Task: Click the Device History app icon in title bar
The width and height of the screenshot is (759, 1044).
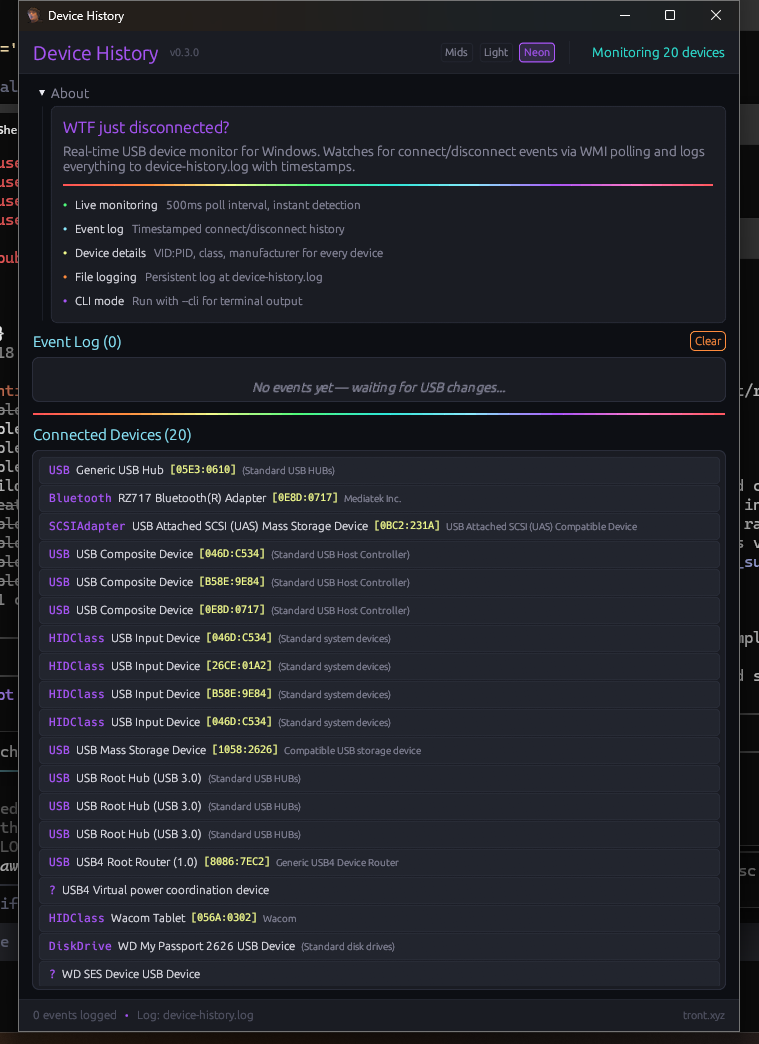Action: pyautogui.click(x=33, y=16)
